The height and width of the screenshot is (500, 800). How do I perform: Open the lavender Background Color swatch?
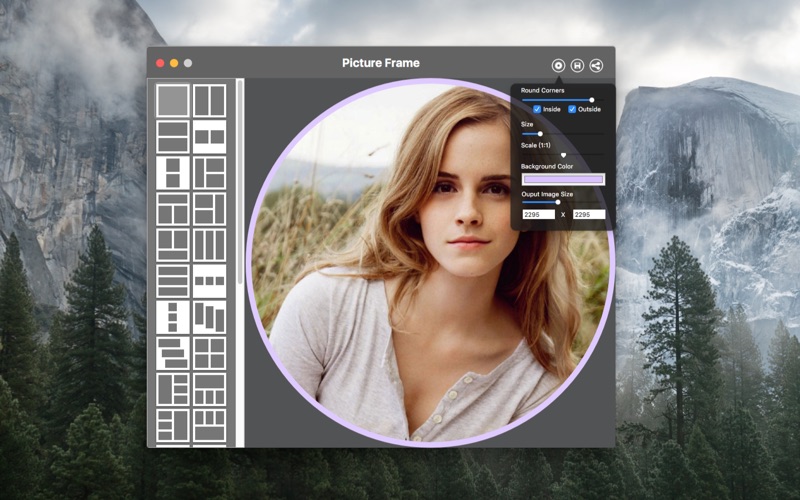pyautogui.click(x=563, y=179)
